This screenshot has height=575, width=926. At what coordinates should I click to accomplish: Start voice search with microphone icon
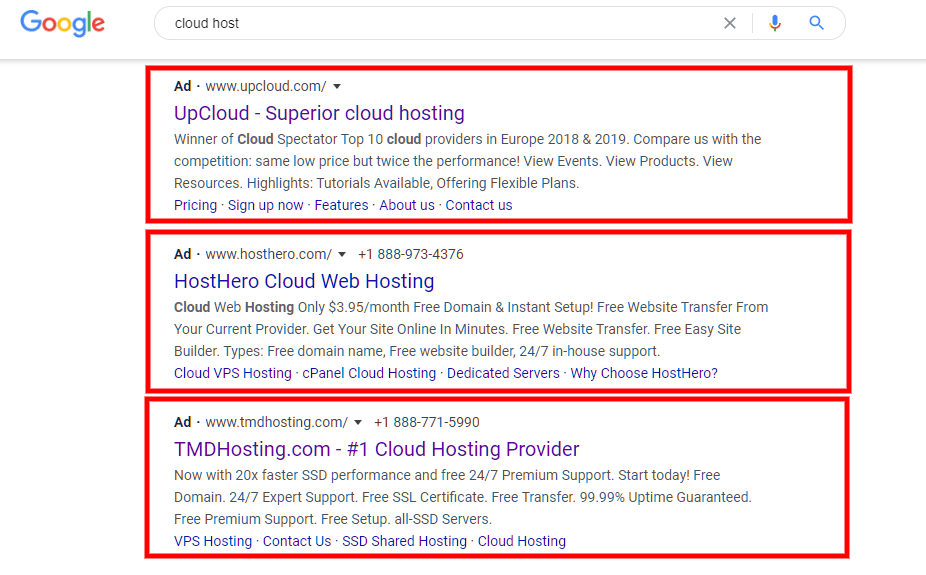(x=774, y=23)
